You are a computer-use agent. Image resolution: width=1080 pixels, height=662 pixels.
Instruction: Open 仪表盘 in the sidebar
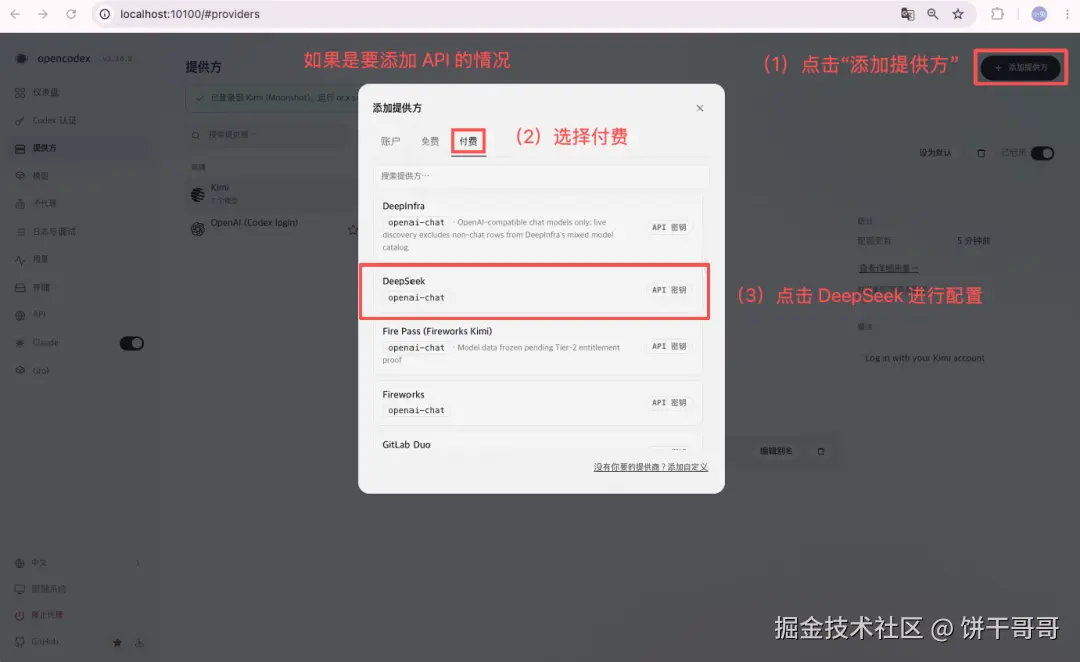point(45,92)
